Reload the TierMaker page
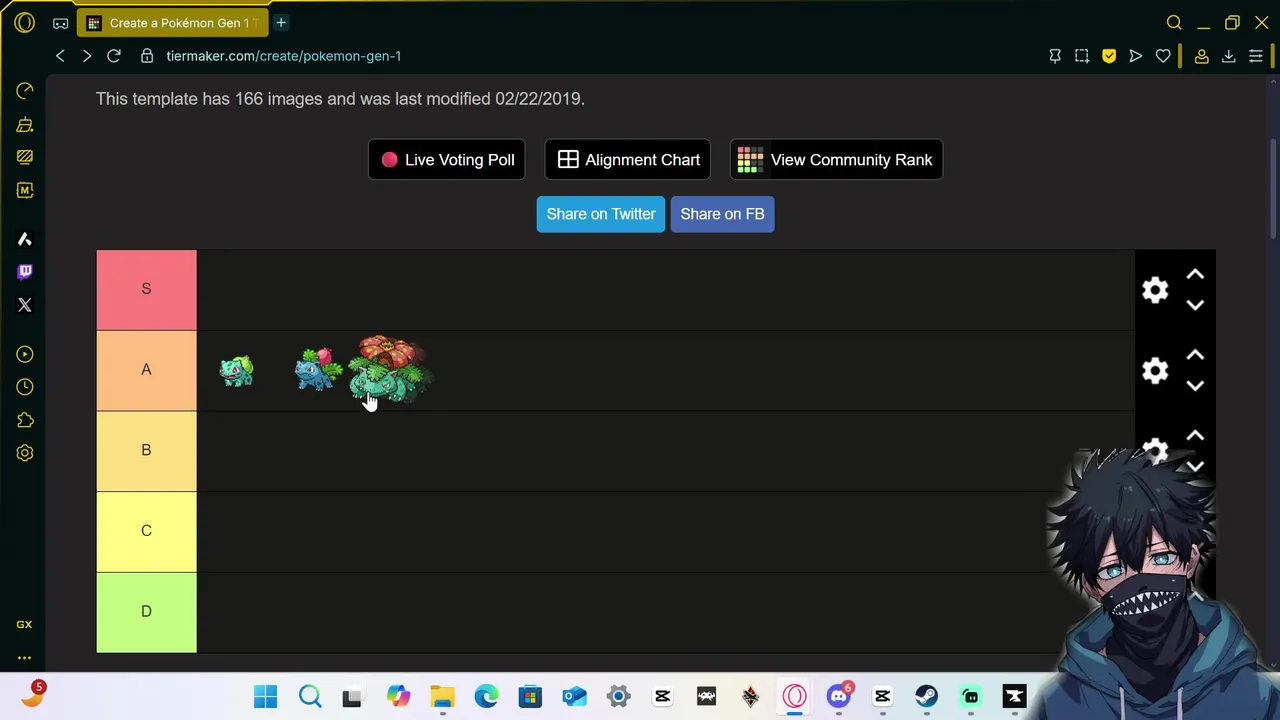 click(114, 56)
